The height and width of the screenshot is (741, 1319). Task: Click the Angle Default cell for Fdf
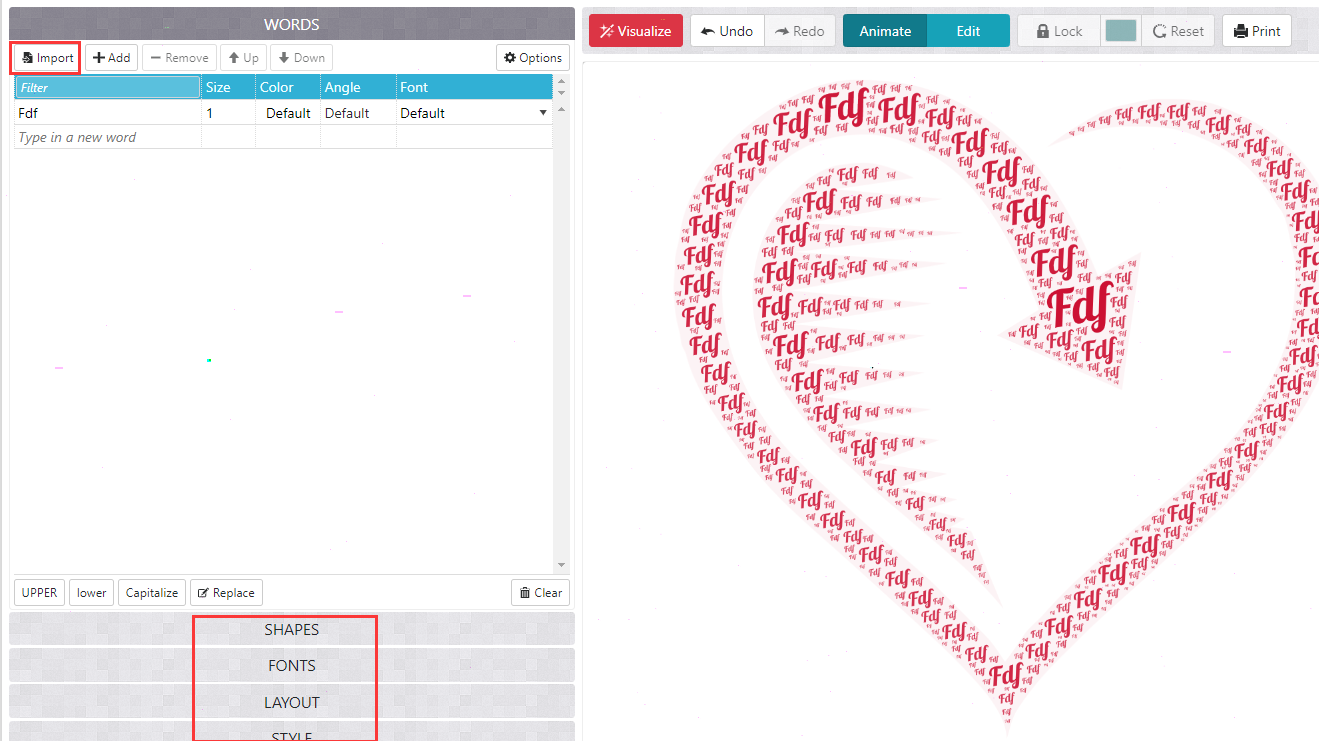(x=358, y=113)
